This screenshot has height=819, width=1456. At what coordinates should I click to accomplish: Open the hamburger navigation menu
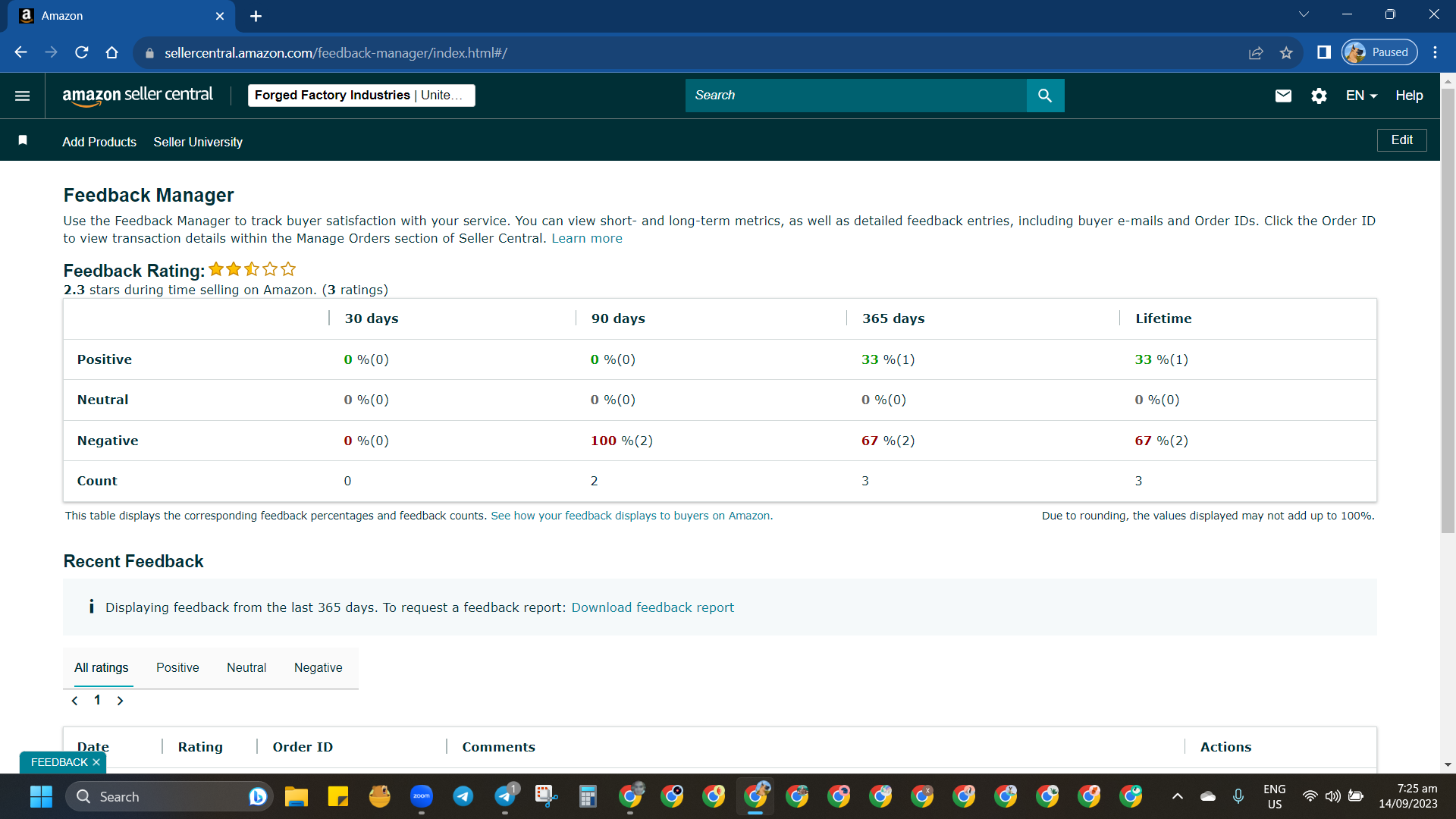22,96
